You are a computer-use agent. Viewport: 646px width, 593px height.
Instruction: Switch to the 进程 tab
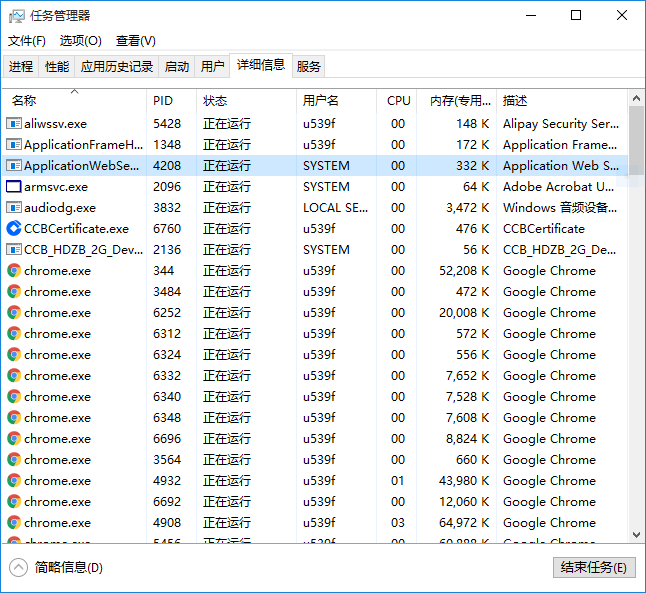pyautogui.click(x=21, y=66)
